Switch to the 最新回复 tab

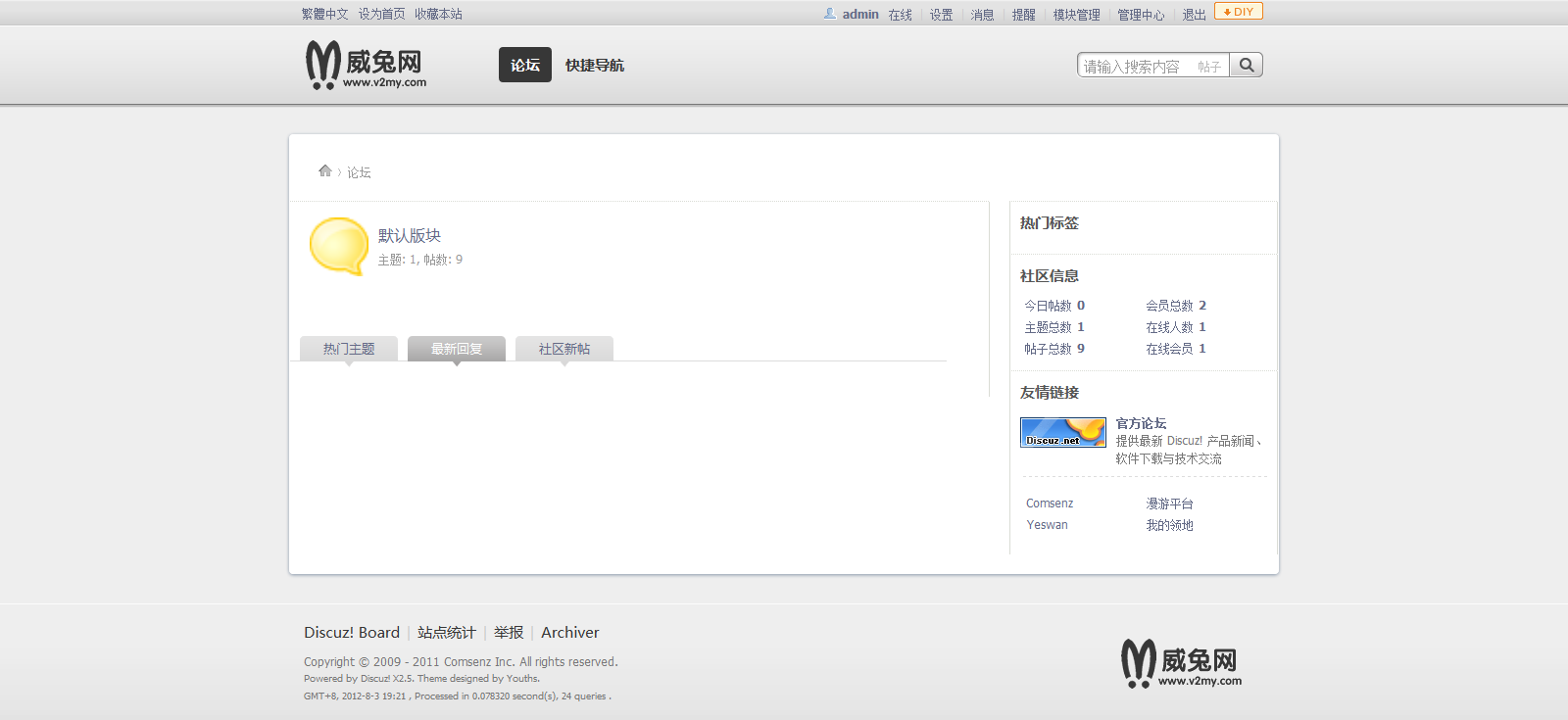[457, 349]
